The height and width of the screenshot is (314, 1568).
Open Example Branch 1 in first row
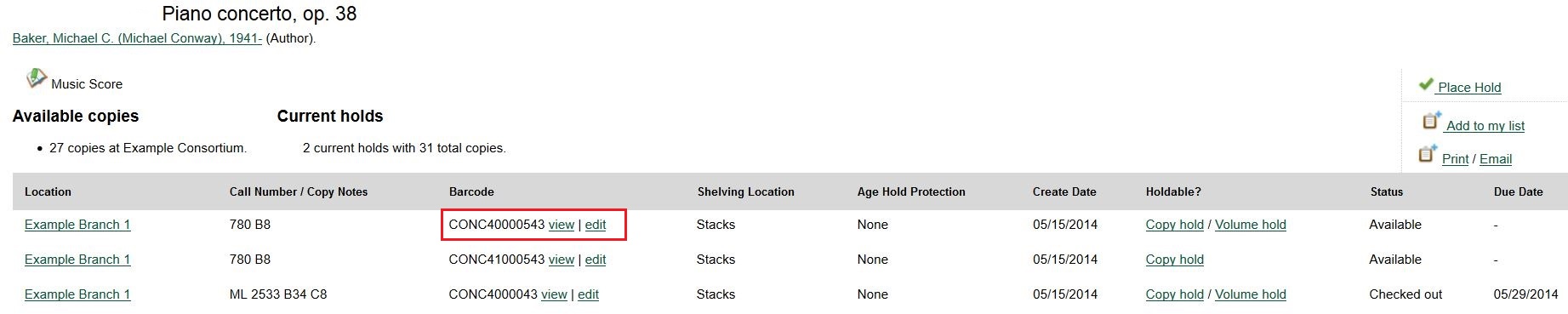pos(77,225)
